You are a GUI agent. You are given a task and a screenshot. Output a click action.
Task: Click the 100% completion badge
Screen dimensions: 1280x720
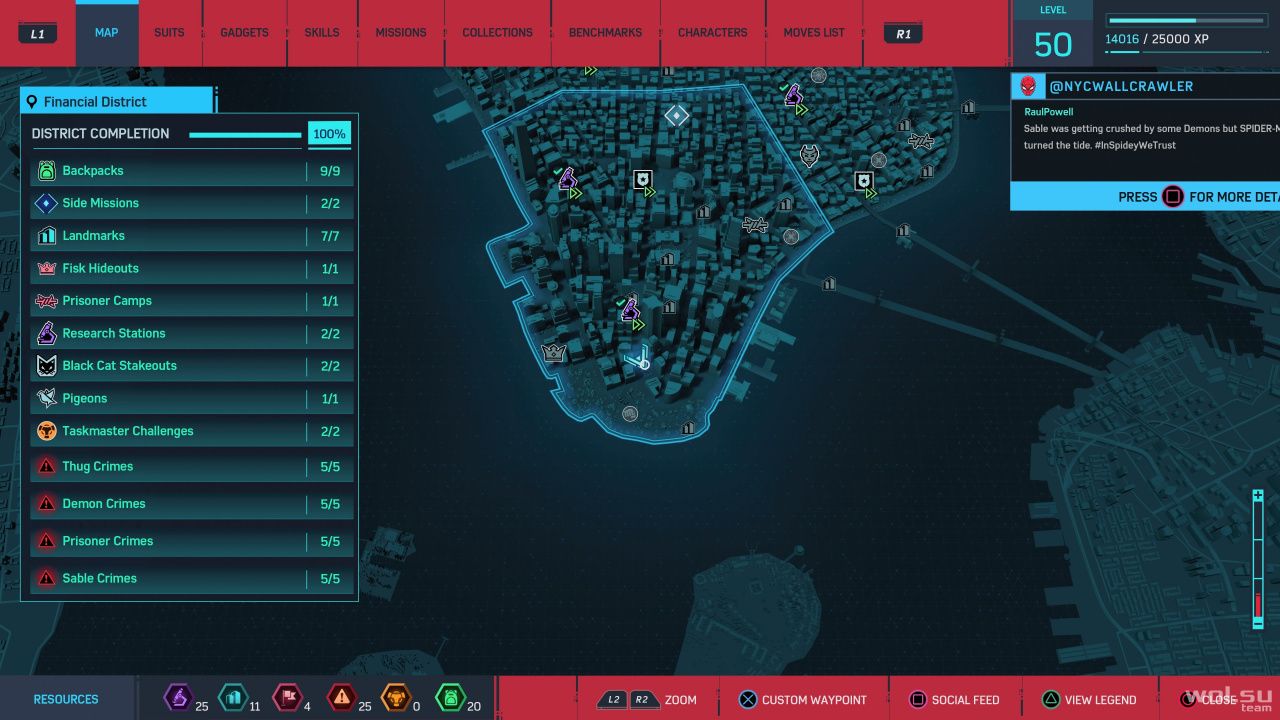point(329,134)
